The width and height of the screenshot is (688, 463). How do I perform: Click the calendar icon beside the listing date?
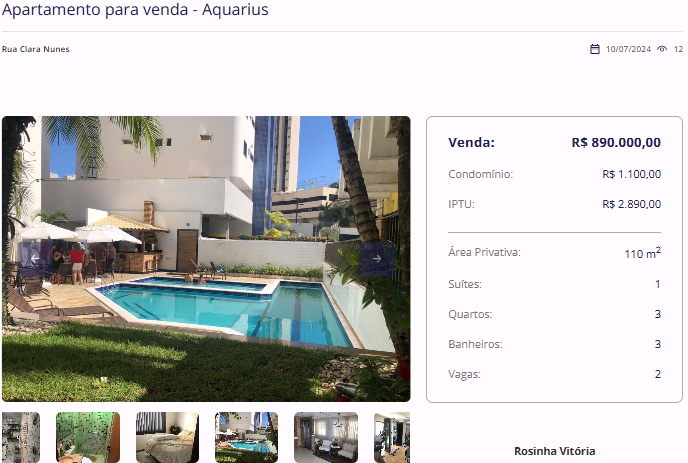point(595,49)
